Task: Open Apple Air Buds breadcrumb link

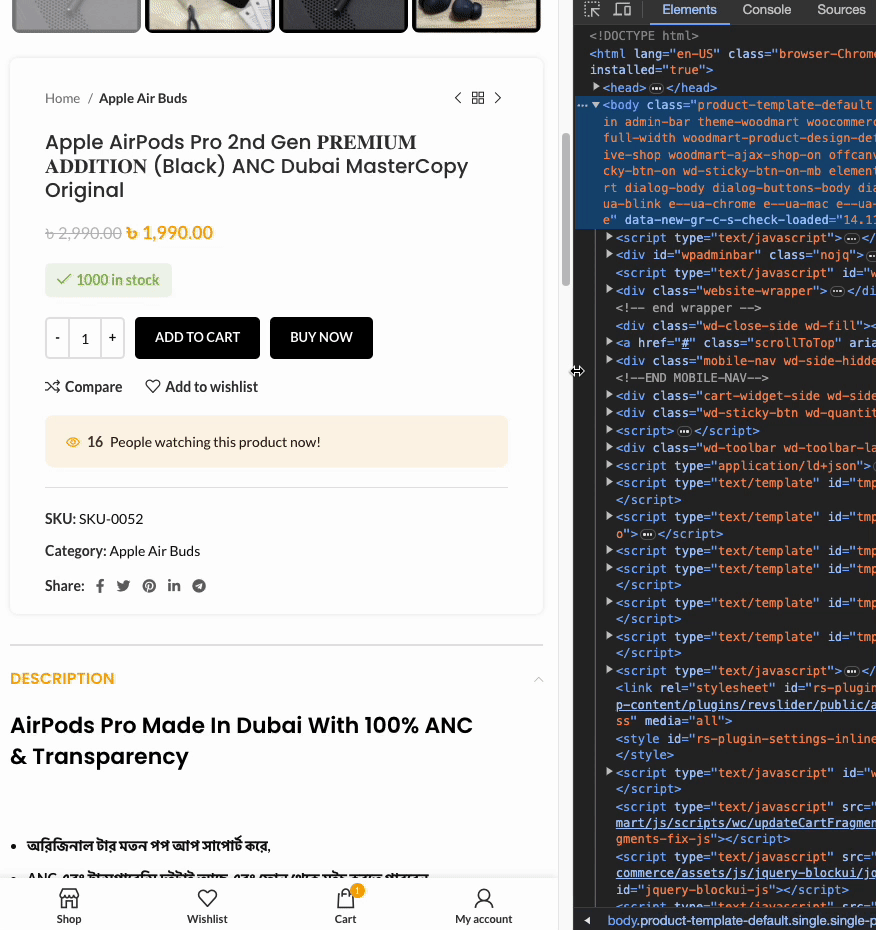Action: [x=143, y=98]
